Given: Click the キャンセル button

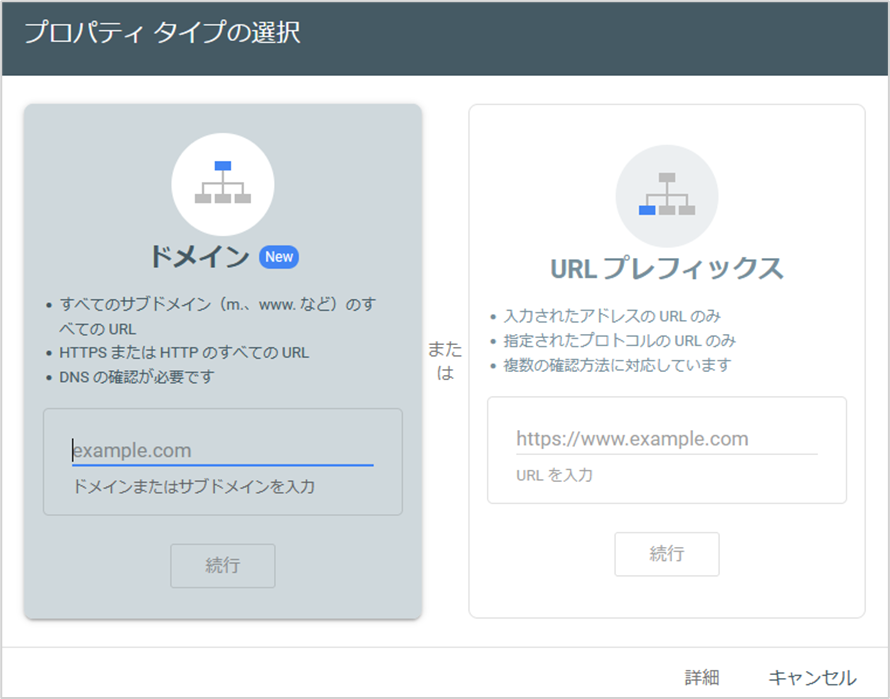Looking at the screenshot, I should 812,677.
